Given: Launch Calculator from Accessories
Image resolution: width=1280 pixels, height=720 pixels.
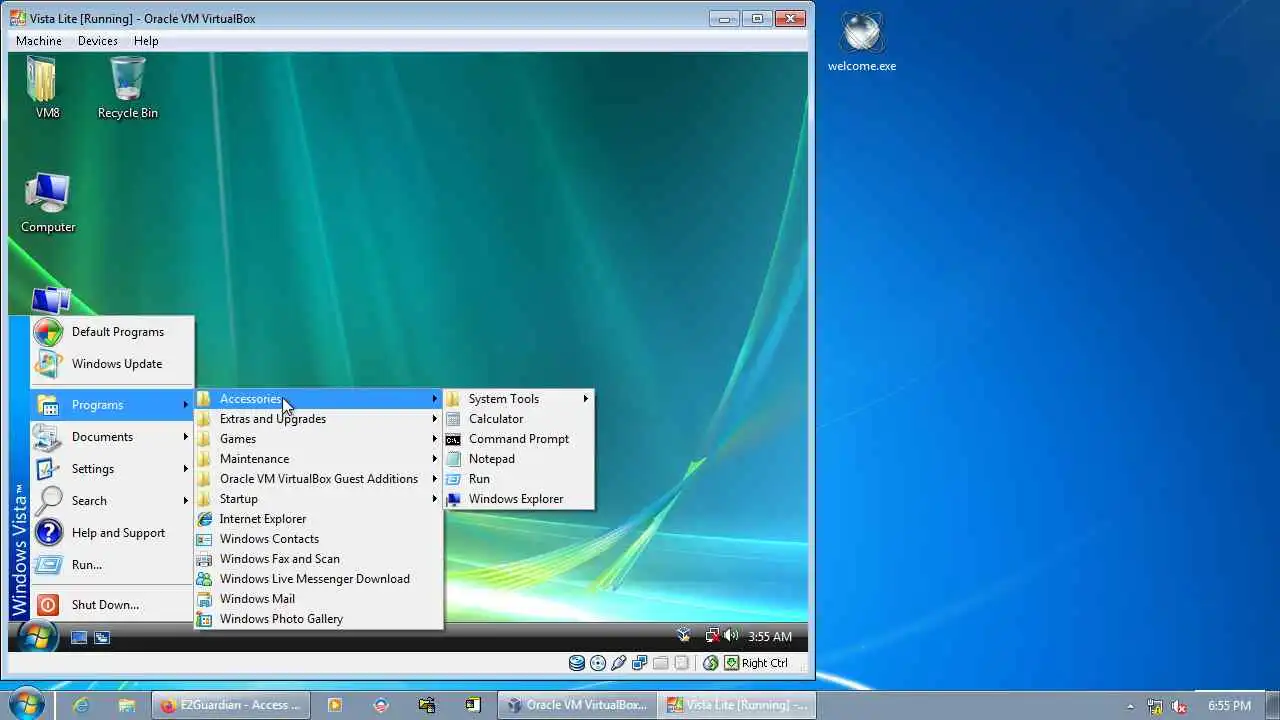Looking at the screenshot, I should click(519, 419).
